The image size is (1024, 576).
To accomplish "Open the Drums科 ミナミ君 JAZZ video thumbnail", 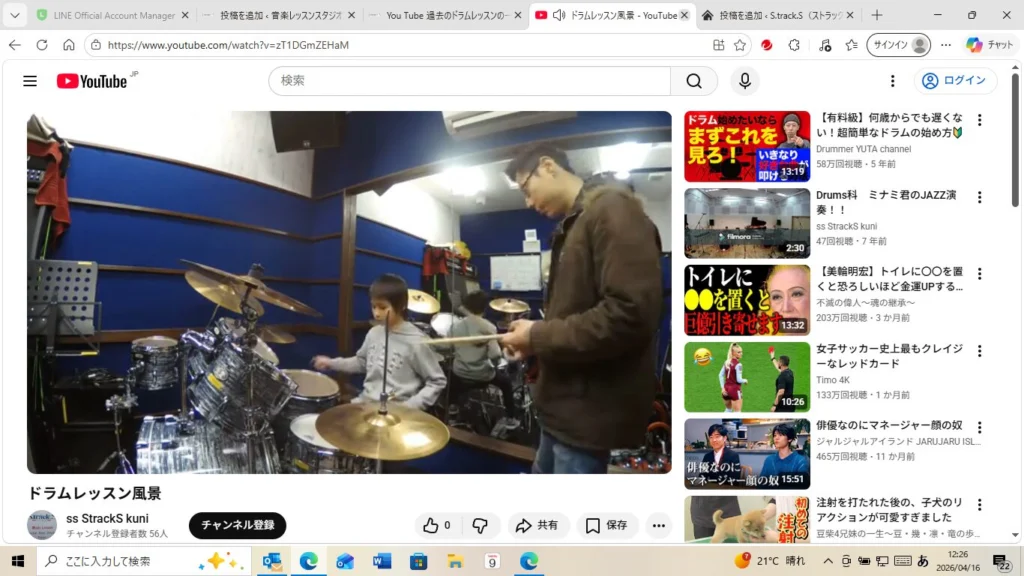I will click(747, 223).
